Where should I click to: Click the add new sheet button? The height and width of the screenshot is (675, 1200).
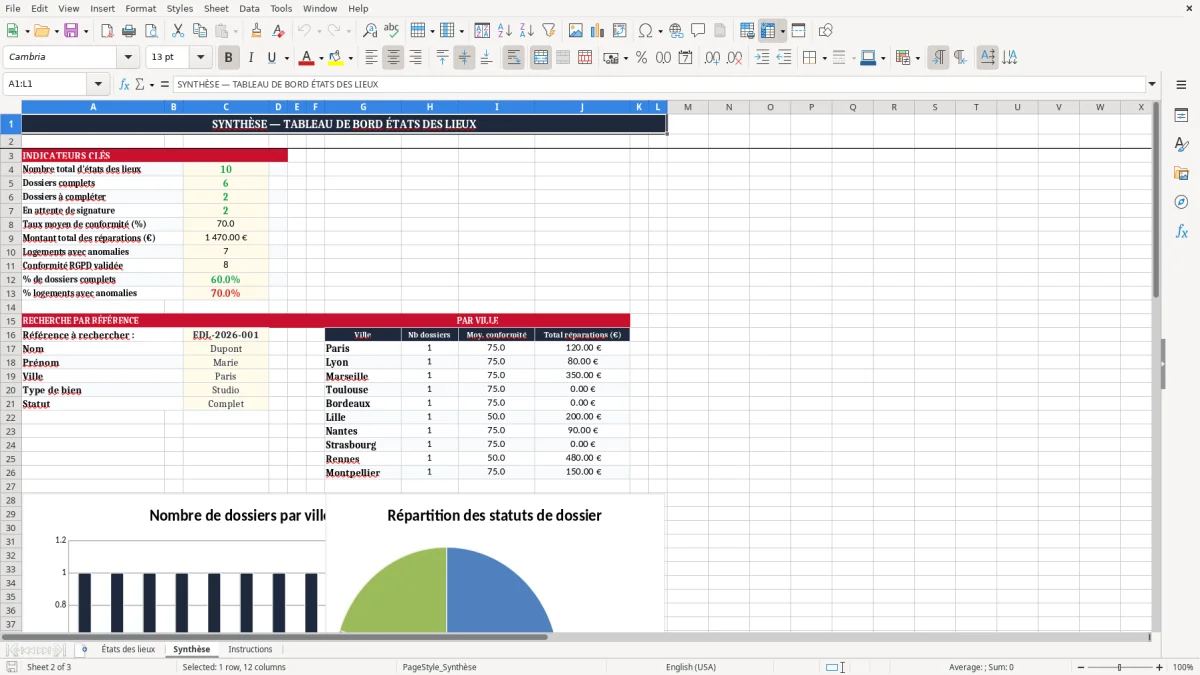click(84, 649)
